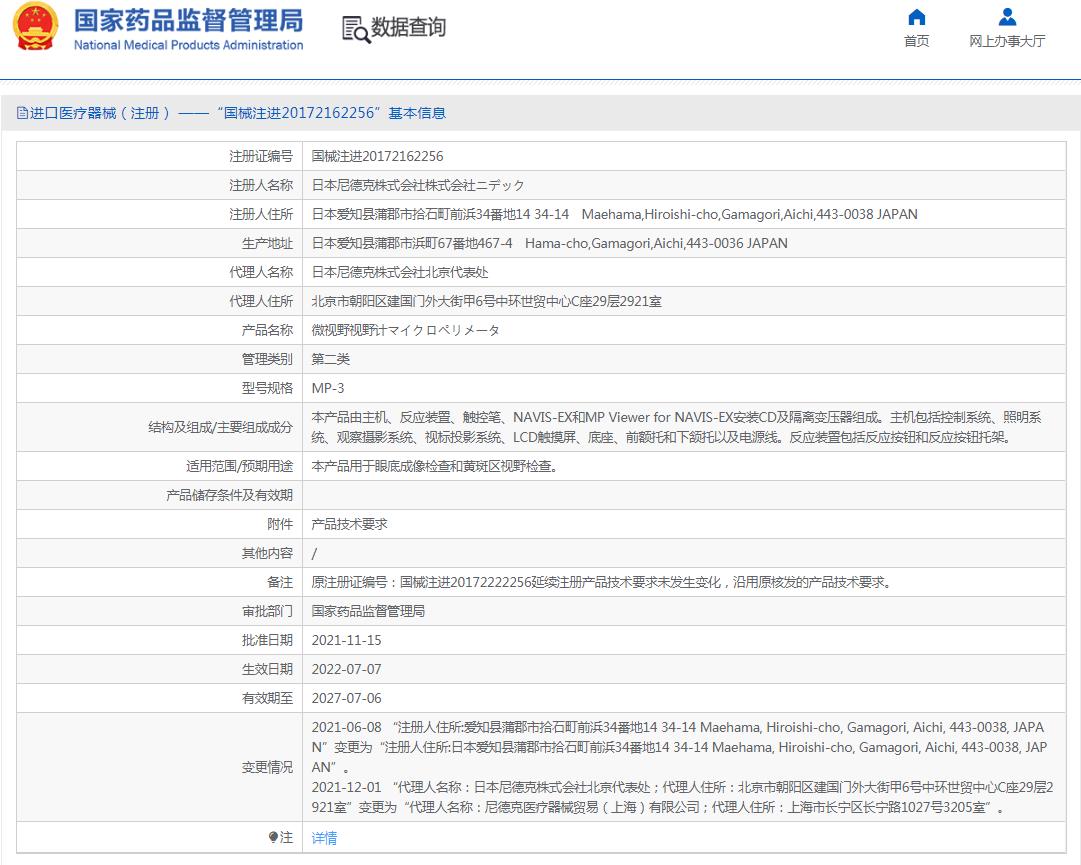Click the 注册证编号 label cell
This screenshot has height=865, width=1081.
(159, 156)
